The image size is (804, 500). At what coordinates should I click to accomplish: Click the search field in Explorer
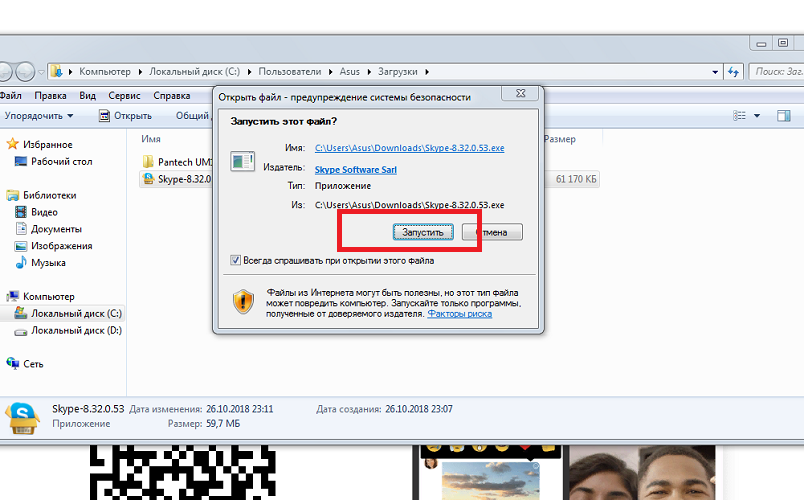pos(777,72)
